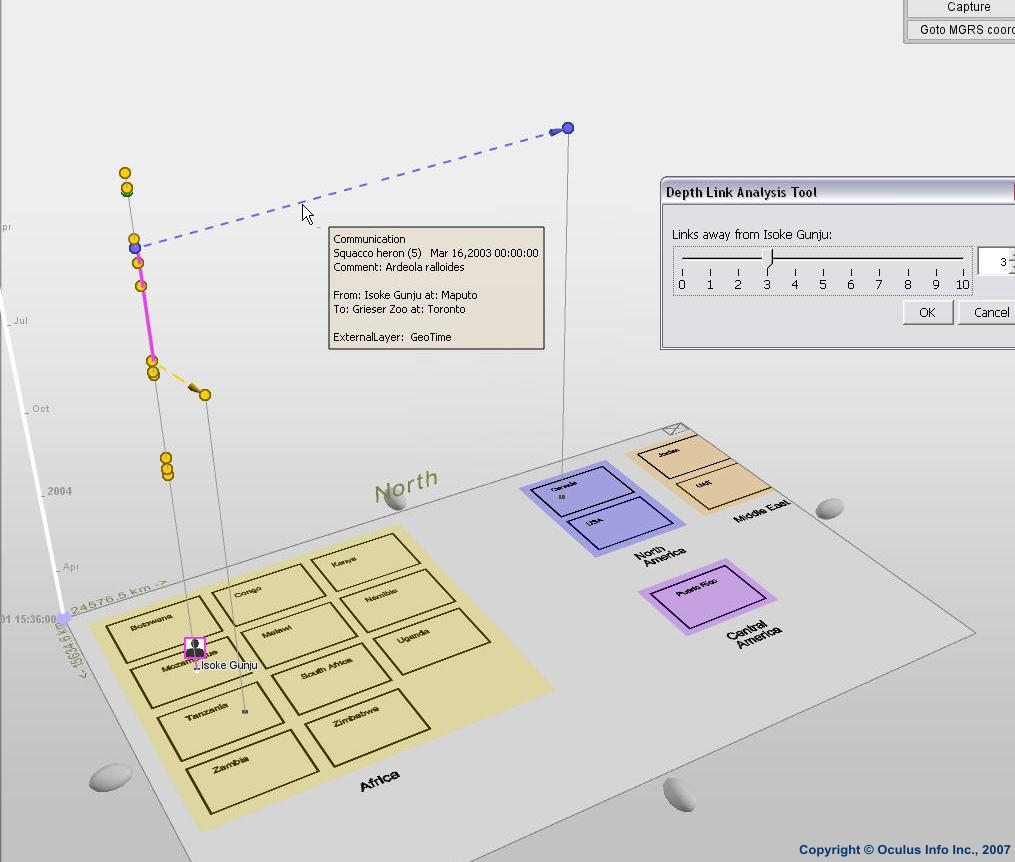Select the topmost yellow event node
This screenshot has width=1015, height=862.
[x=125, y=173]
